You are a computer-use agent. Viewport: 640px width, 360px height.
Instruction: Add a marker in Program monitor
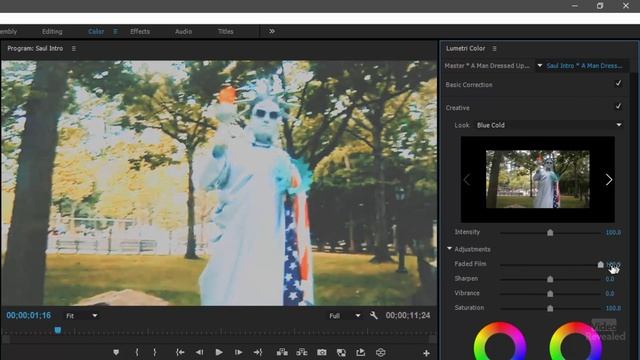(116, 352)
